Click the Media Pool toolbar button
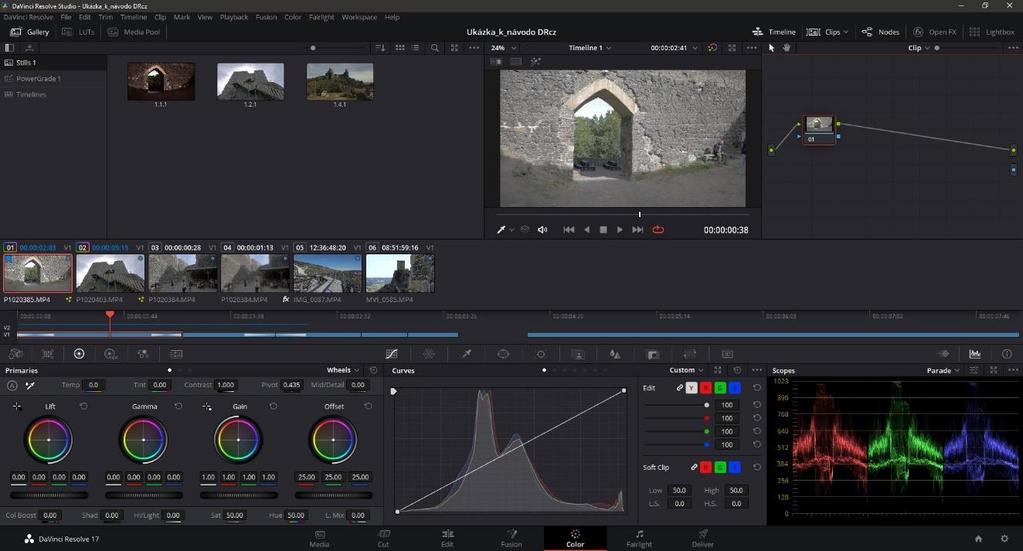The width and height of the screenshot is (1023, 551). (134, 32)
